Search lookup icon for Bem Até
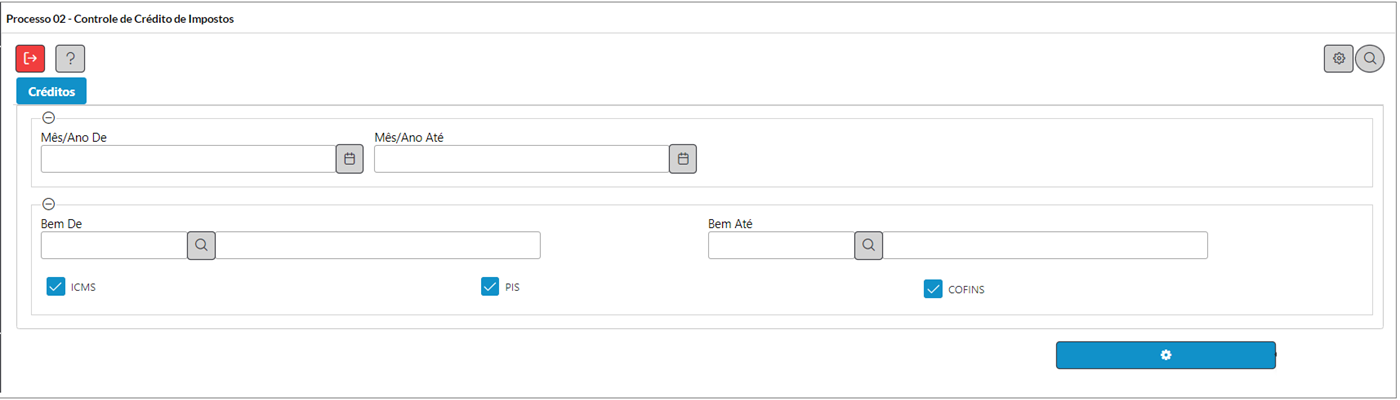 (869, 245)
